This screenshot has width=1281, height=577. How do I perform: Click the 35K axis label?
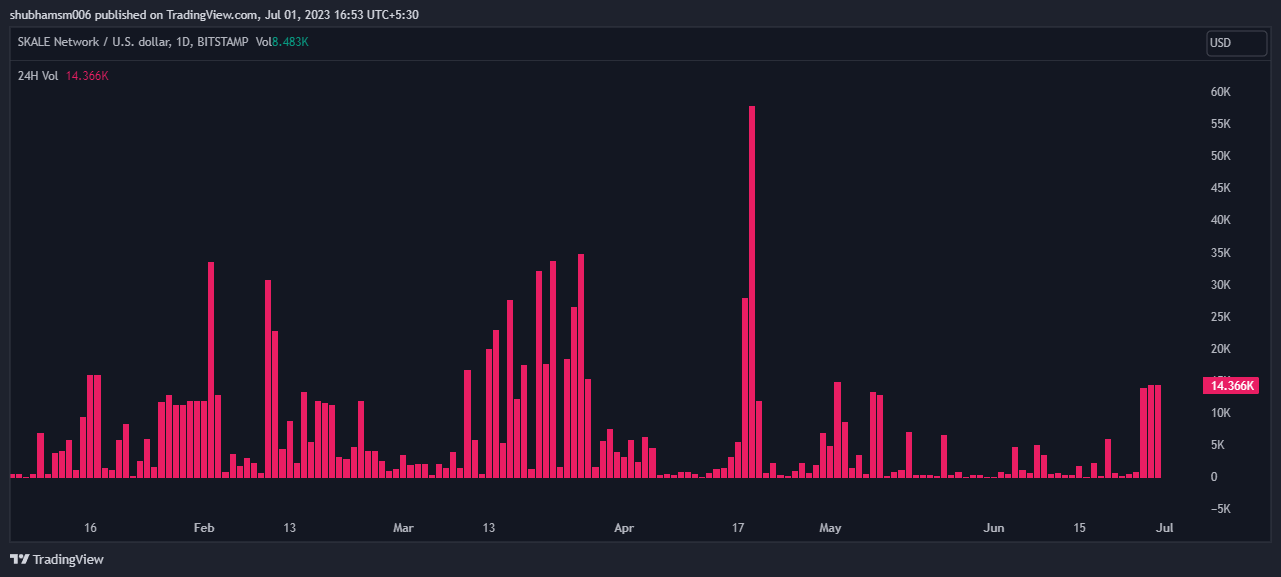1220,253
